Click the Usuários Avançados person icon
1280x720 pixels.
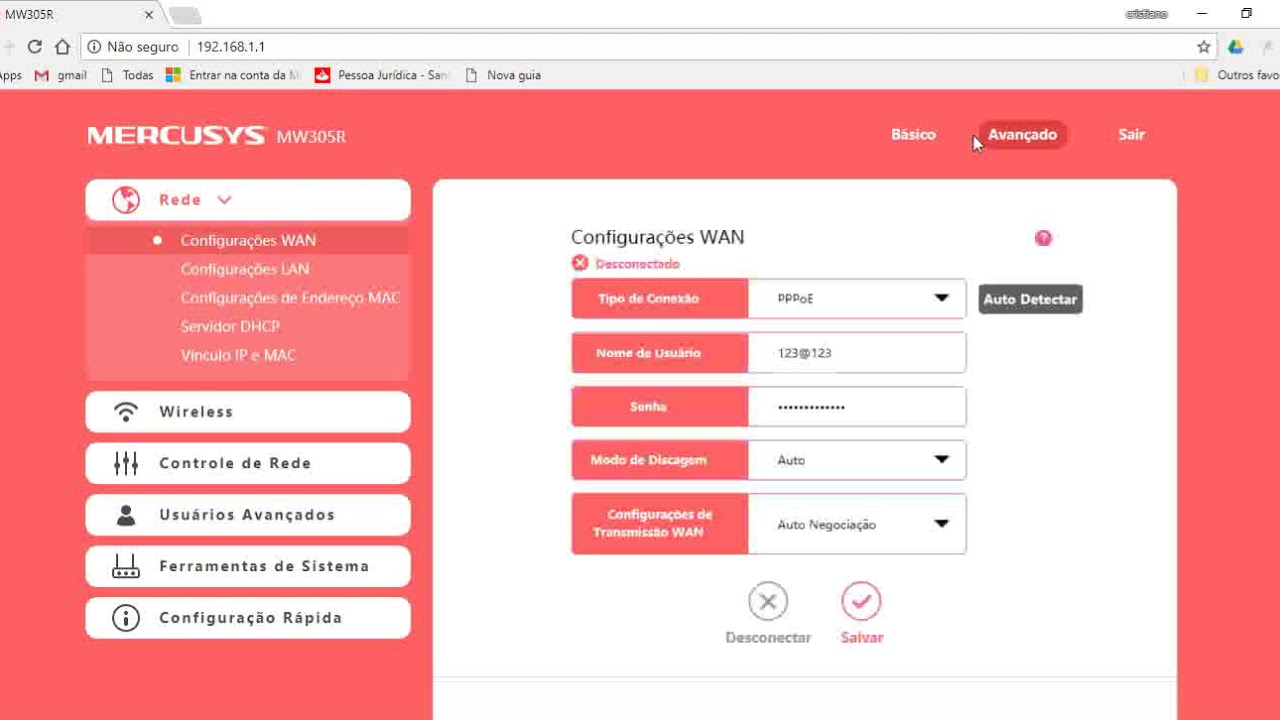click(126, 515)
